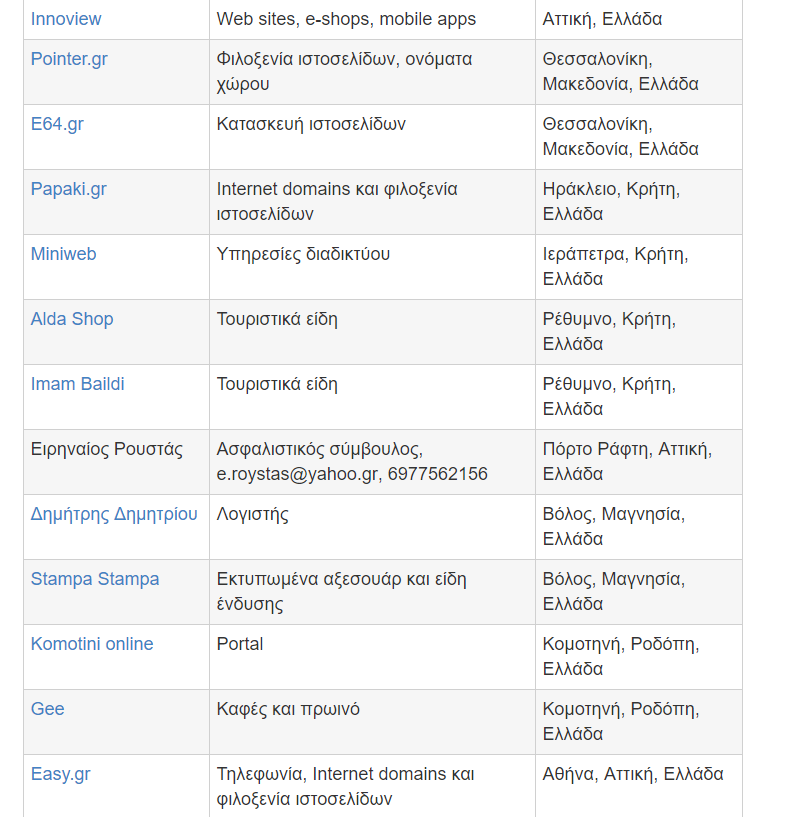The height and width of the screenshot is (817, 800).
Task: Open the Imam Baildi link
Action: 78,384
